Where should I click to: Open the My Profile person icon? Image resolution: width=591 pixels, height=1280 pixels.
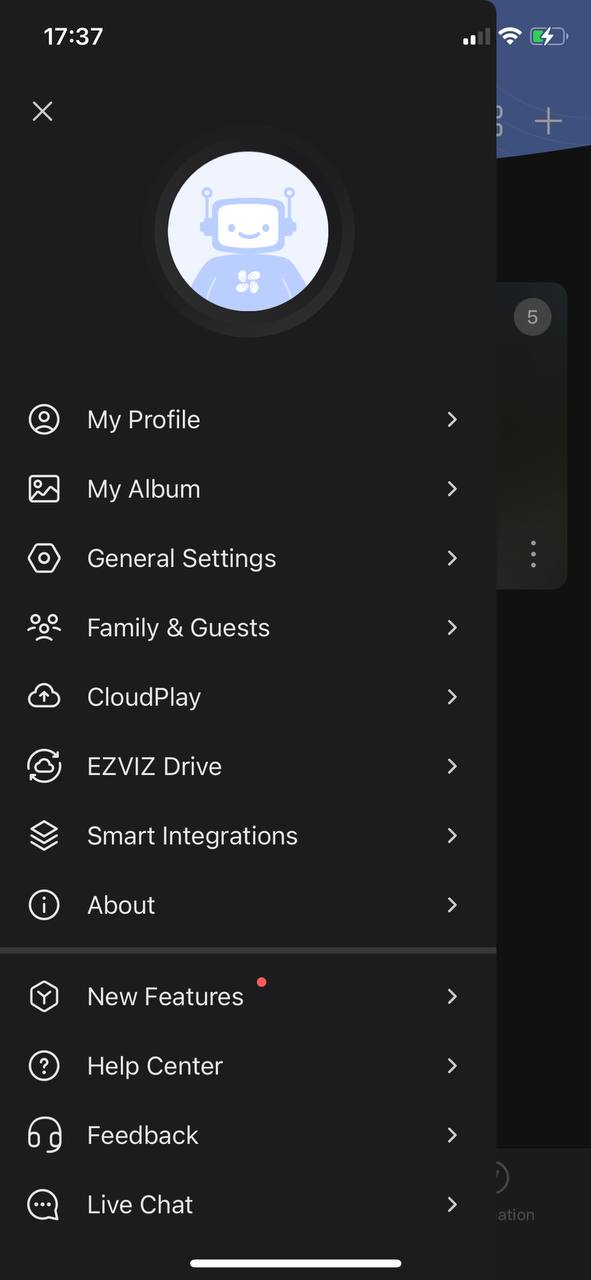pyautogui.click(x=44, y=420)
